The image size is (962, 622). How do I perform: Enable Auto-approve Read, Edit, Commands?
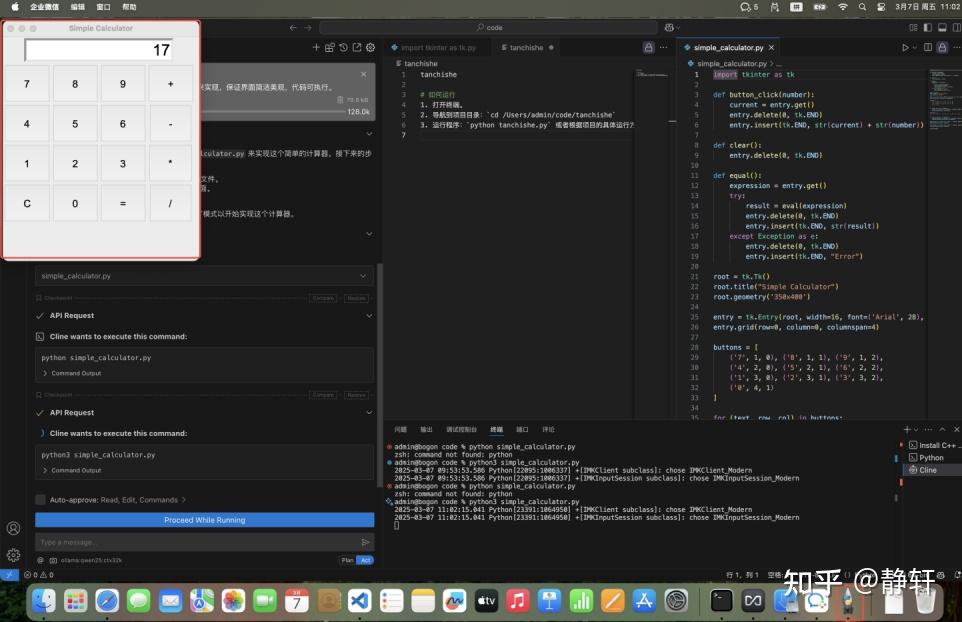(x=40, y=500)
